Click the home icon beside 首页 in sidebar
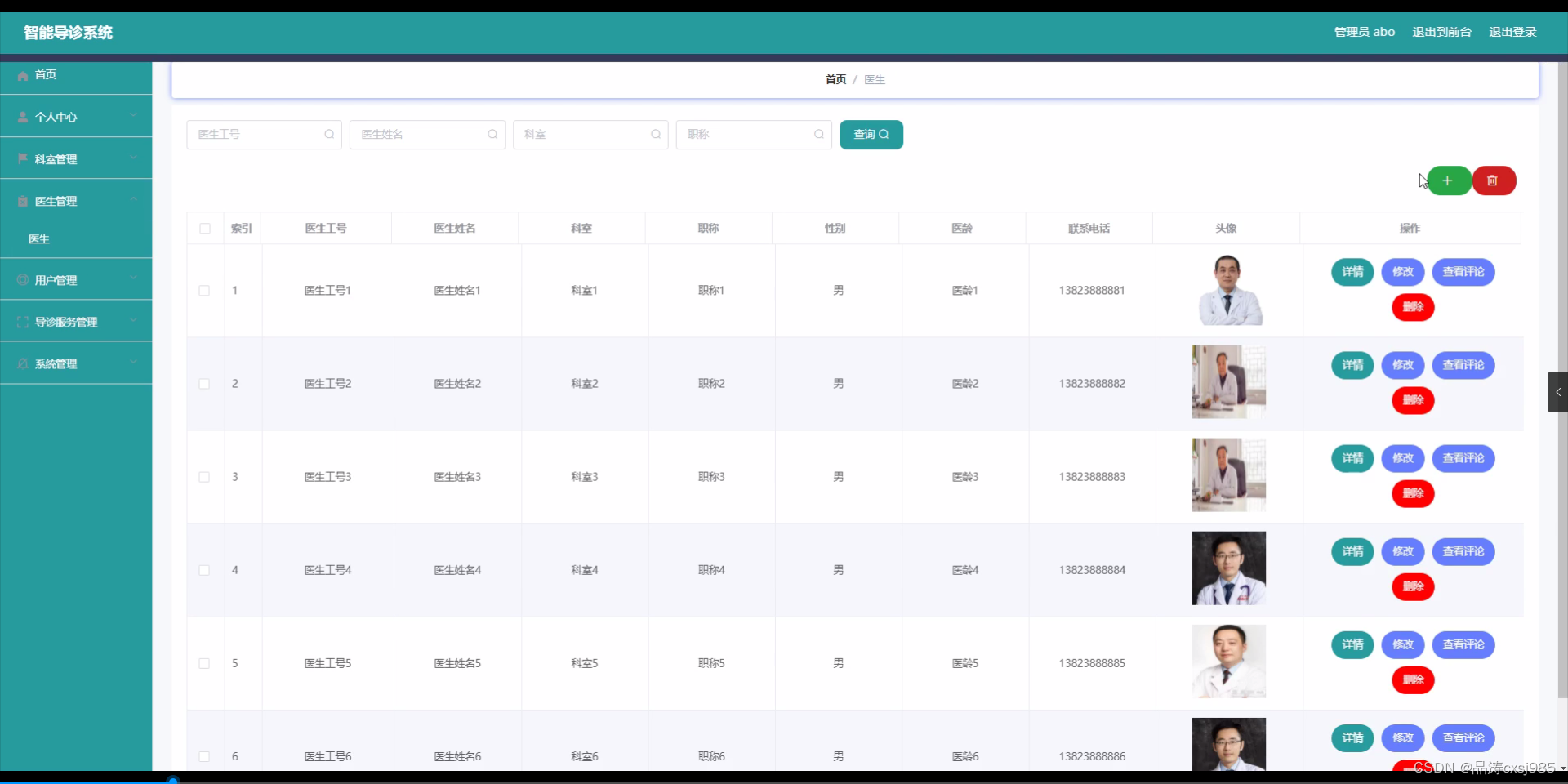This screenshot has width=1568, height=784. [22, 74]
